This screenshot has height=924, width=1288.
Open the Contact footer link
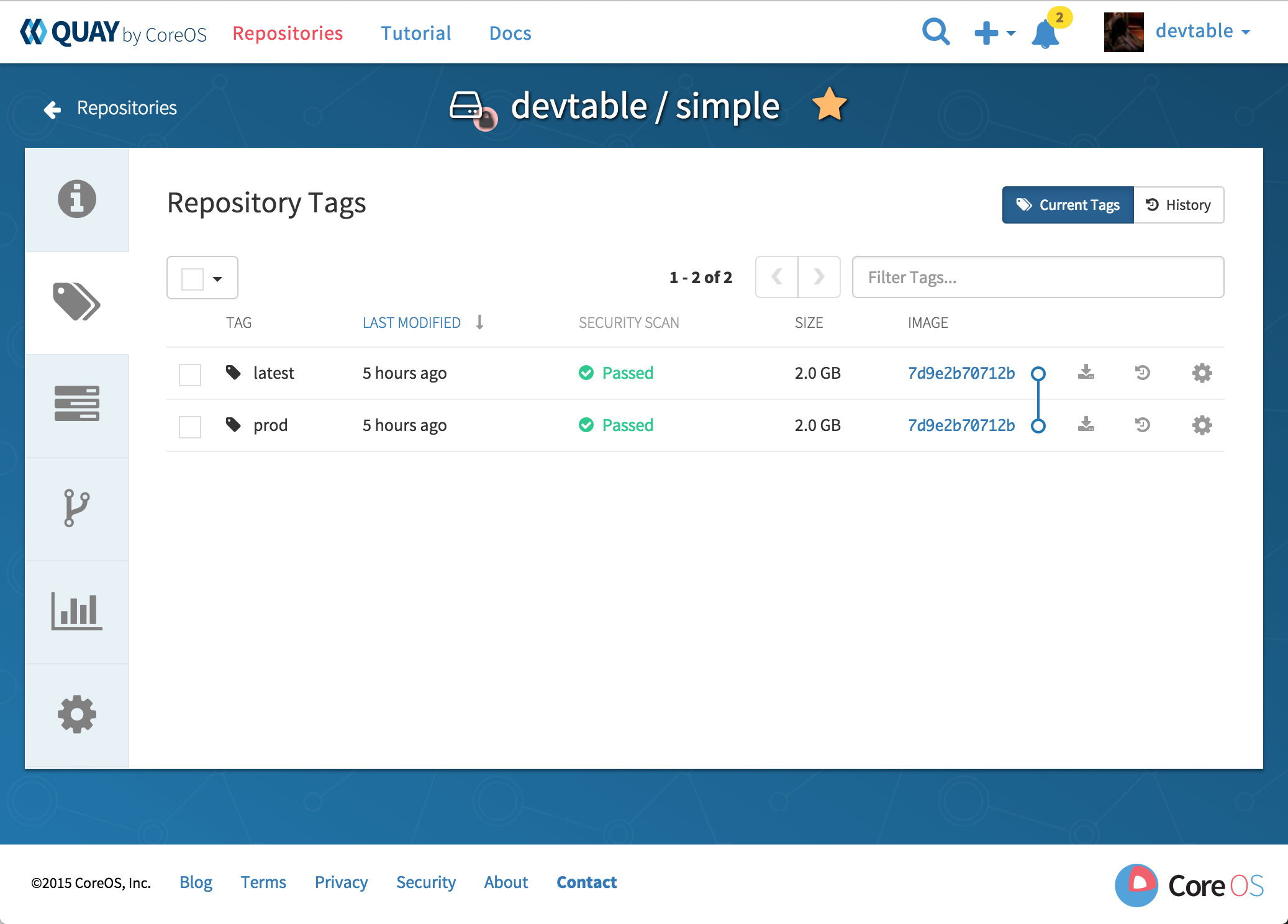[x=587, y=882]
